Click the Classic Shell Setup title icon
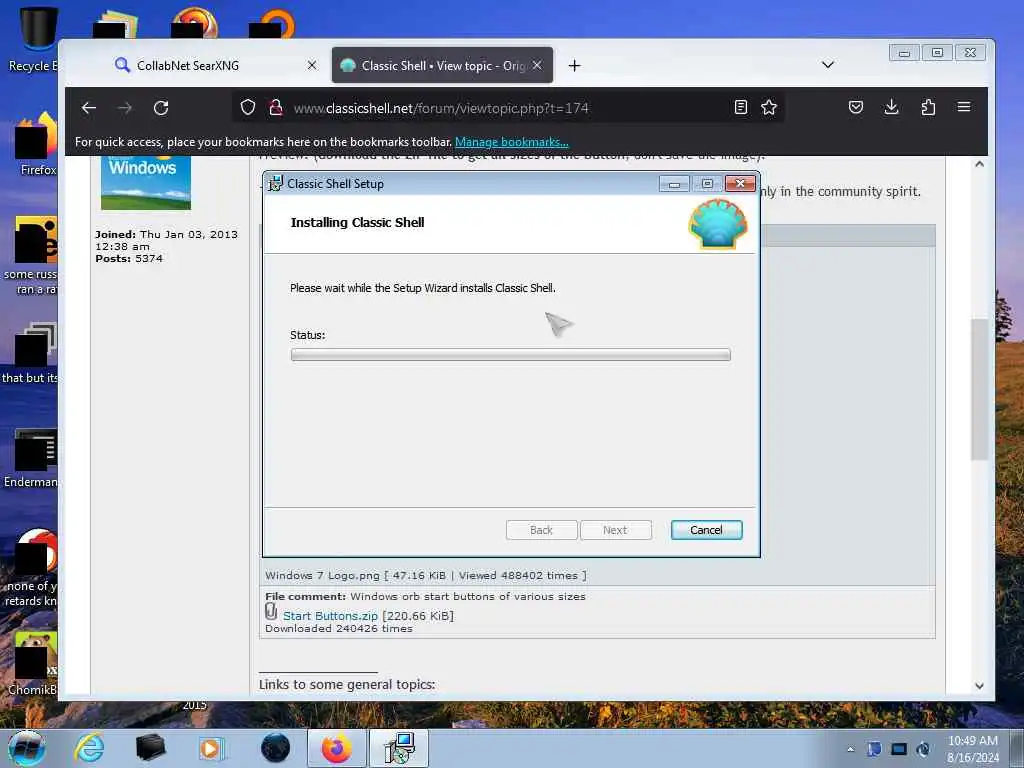This screenshot has height=768, width=1024. 276,184
